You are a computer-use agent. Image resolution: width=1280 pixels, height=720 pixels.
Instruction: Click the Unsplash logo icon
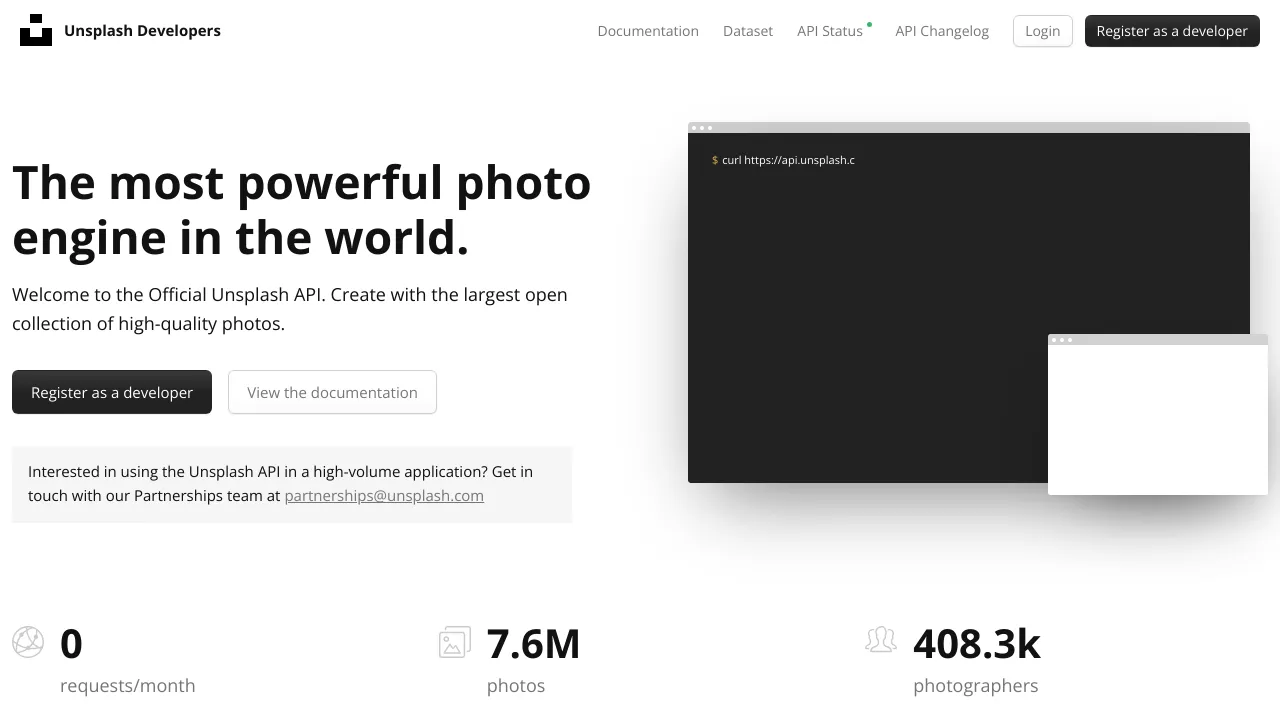[36, 30]
